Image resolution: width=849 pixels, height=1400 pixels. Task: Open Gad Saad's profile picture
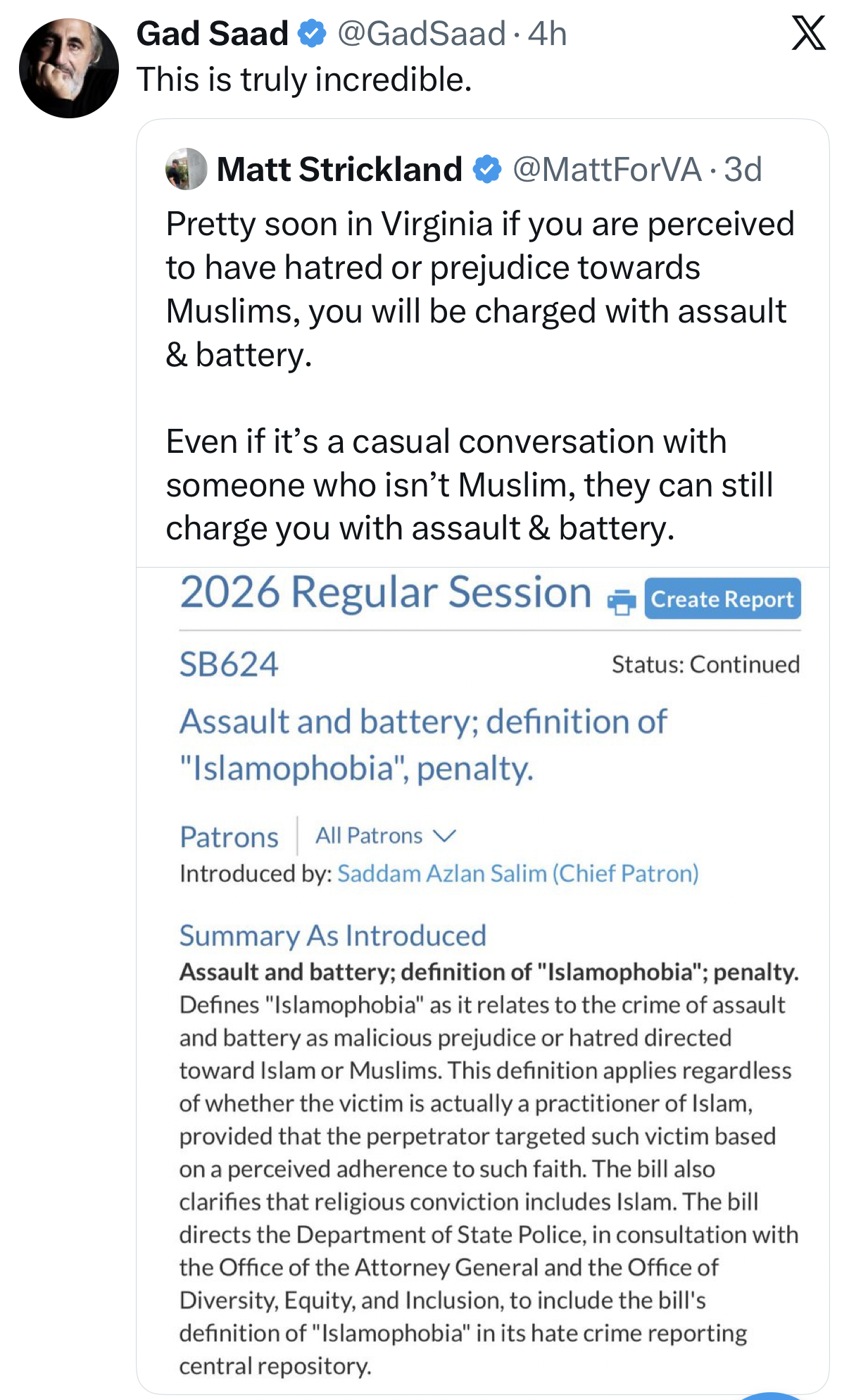pos(69,68)
